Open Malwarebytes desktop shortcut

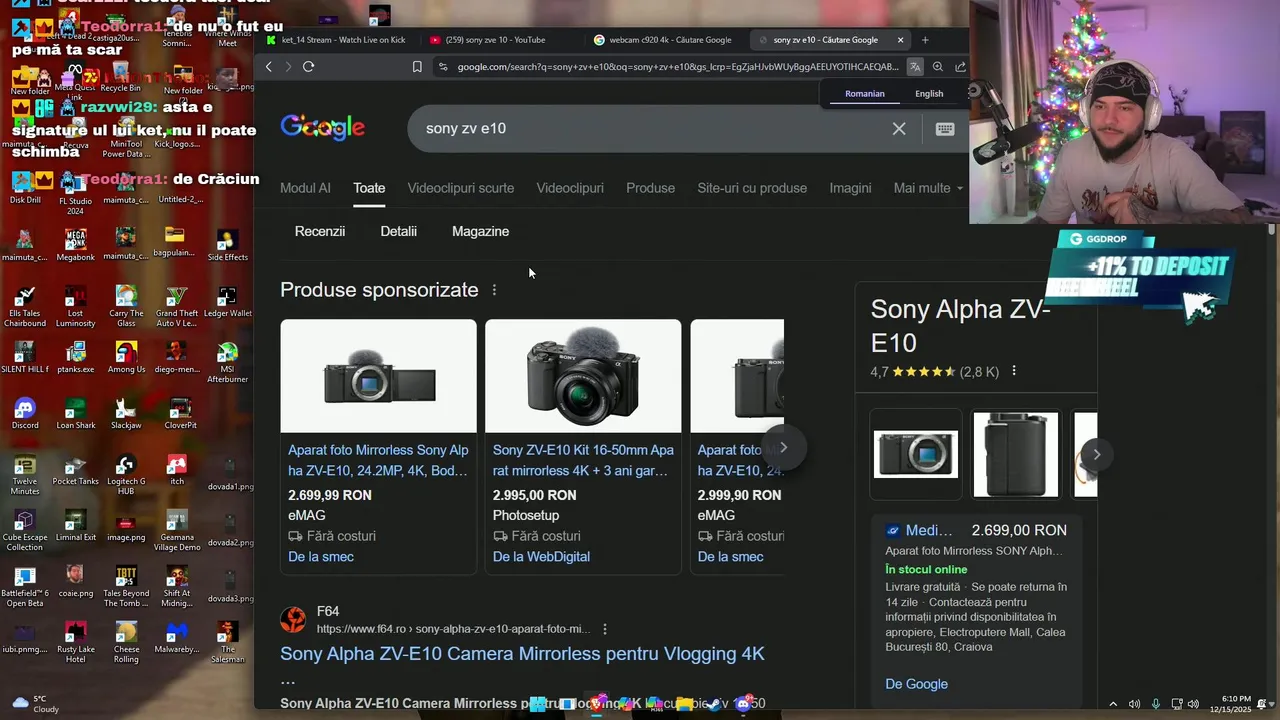pyautogui.click(x=177, y=637)
